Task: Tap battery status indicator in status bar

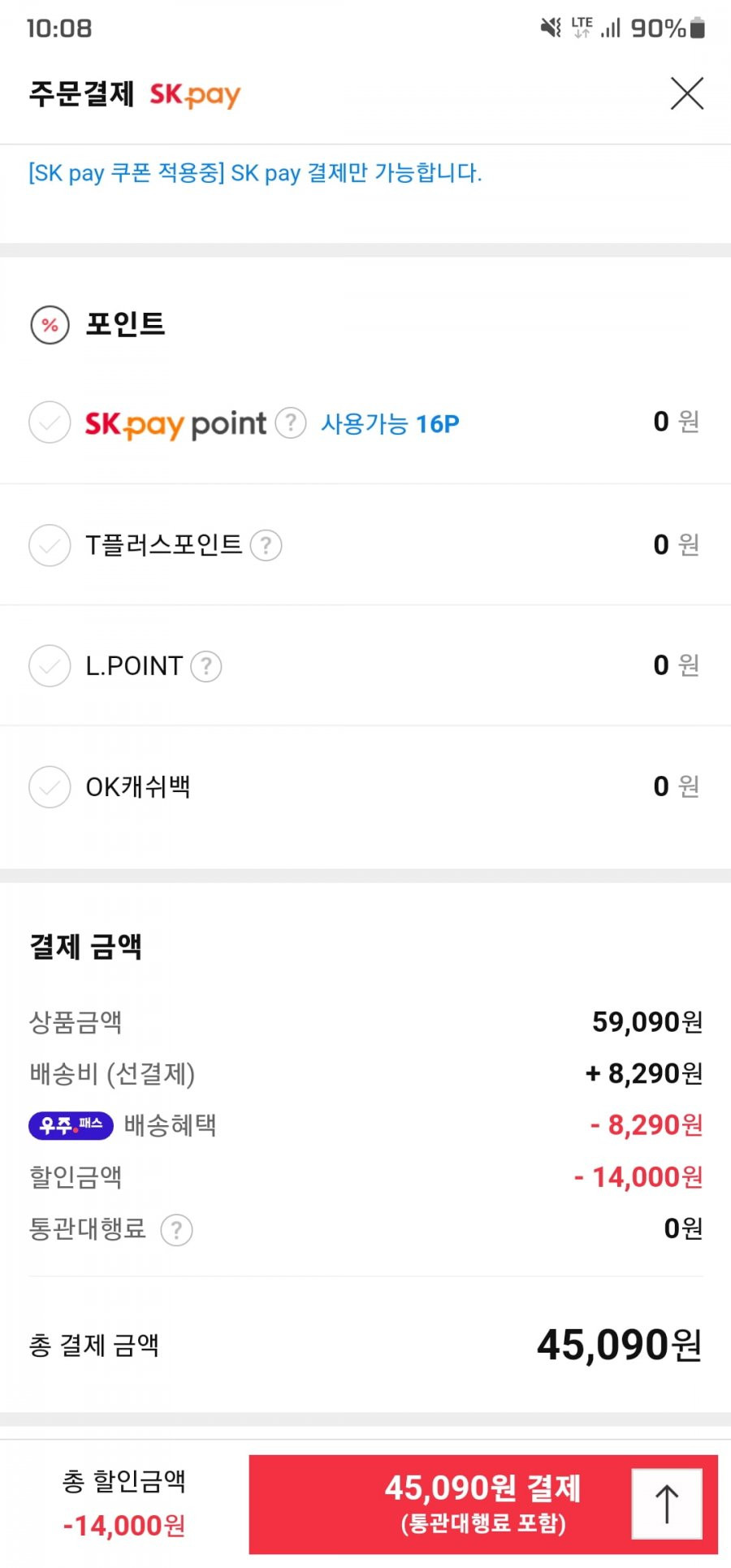Action: 697,28
